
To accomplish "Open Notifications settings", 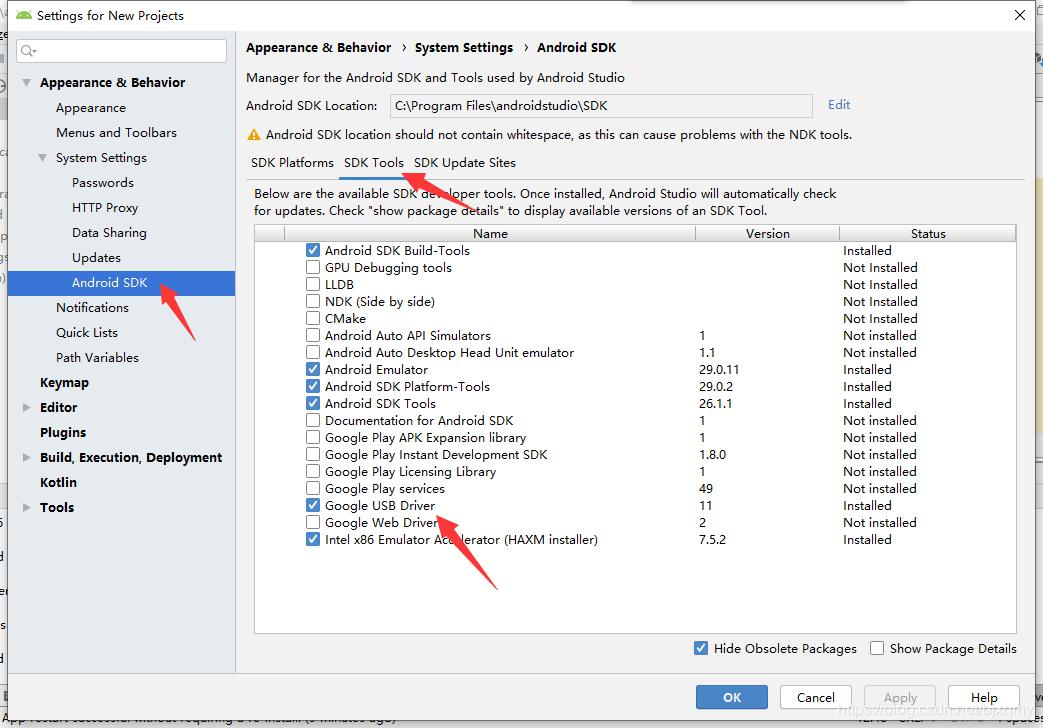I will click(x=92, y=307).
